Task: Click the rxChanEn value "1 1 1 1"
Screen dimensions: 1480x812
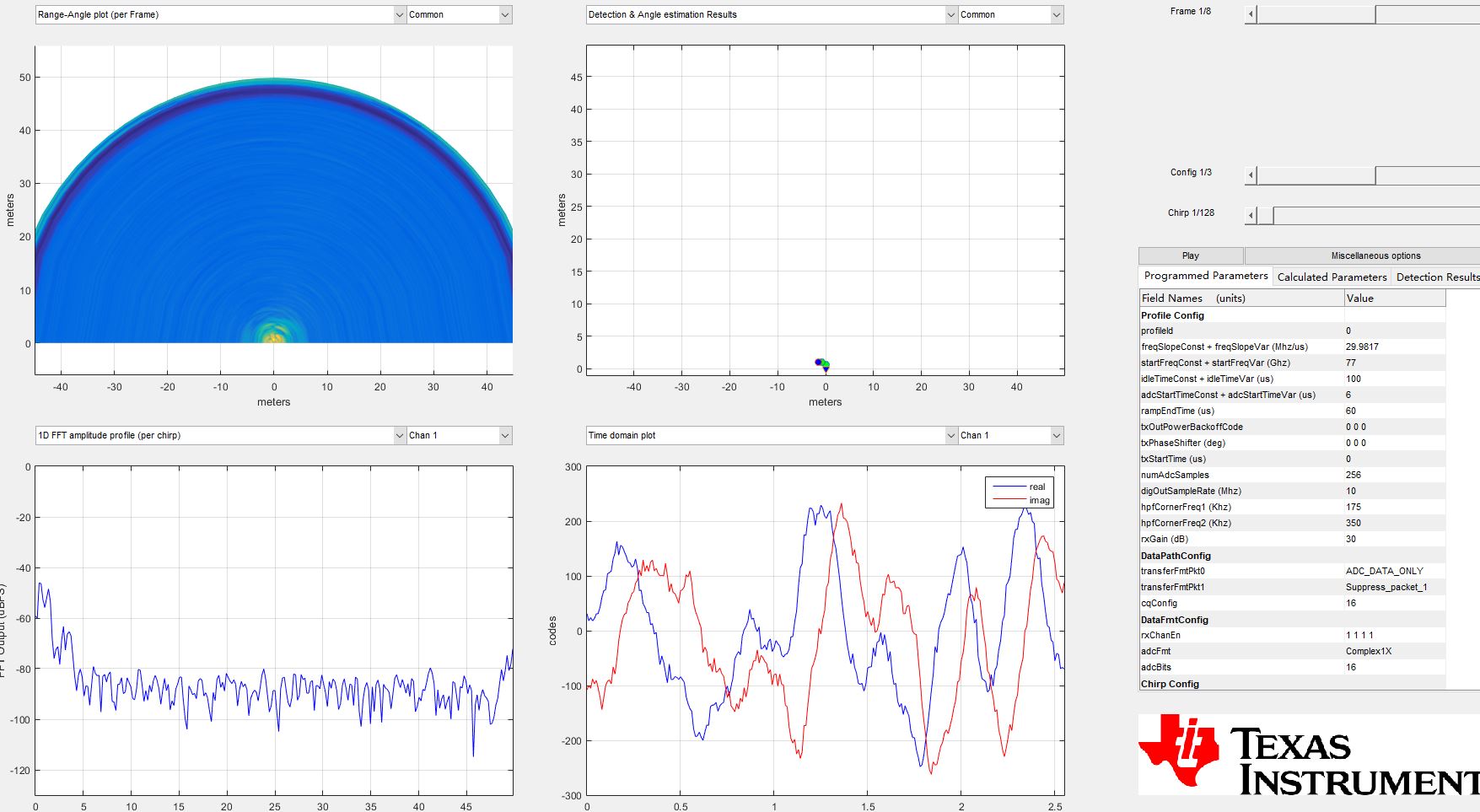Action: click(x=1359, y=635)
